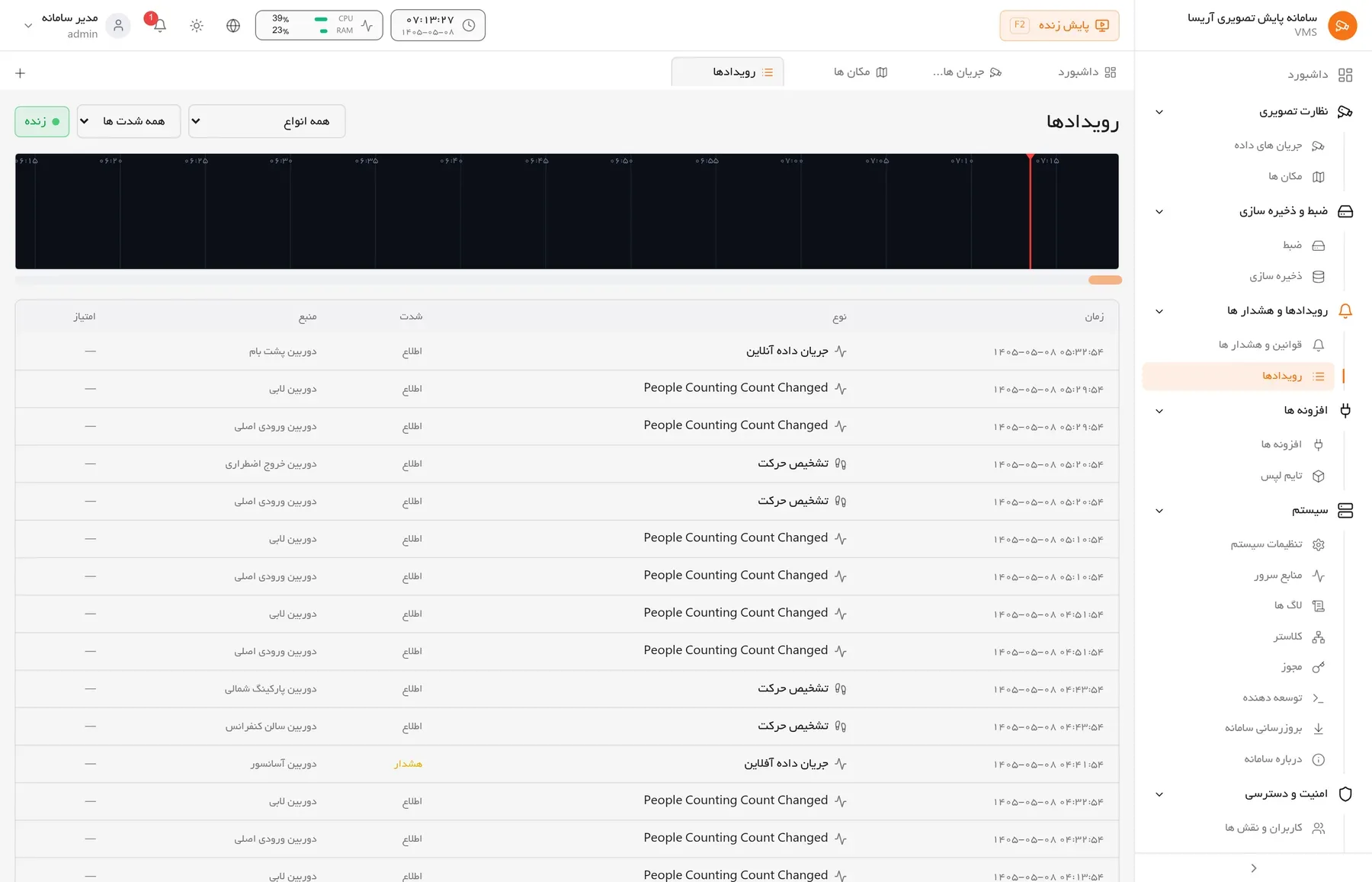Screen dimensions: 1372x882
Task: Collapse the سیستم sidebar section
Action: click(1159, 511)
